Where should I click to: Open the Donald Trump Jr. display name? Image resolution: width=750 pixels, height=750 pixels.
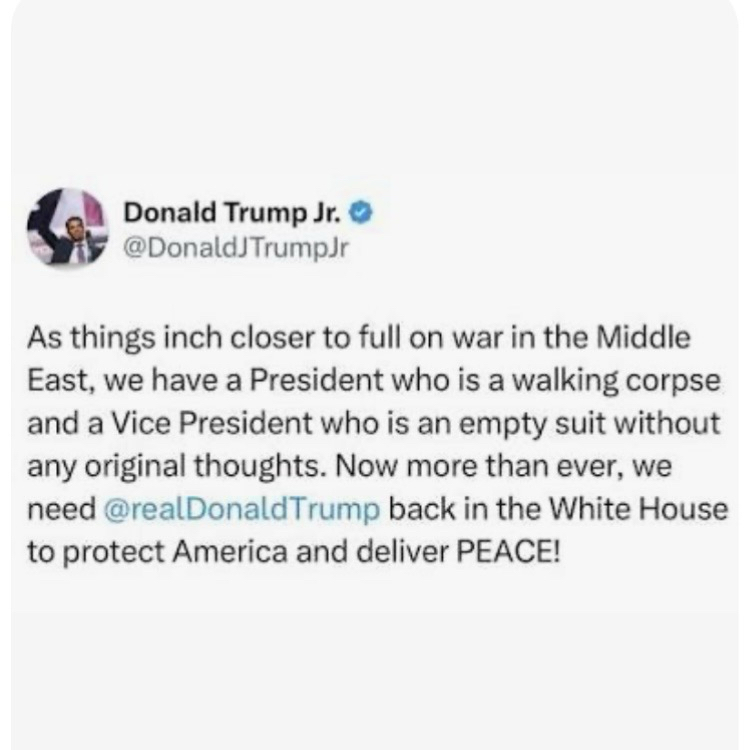pos(232,212)
